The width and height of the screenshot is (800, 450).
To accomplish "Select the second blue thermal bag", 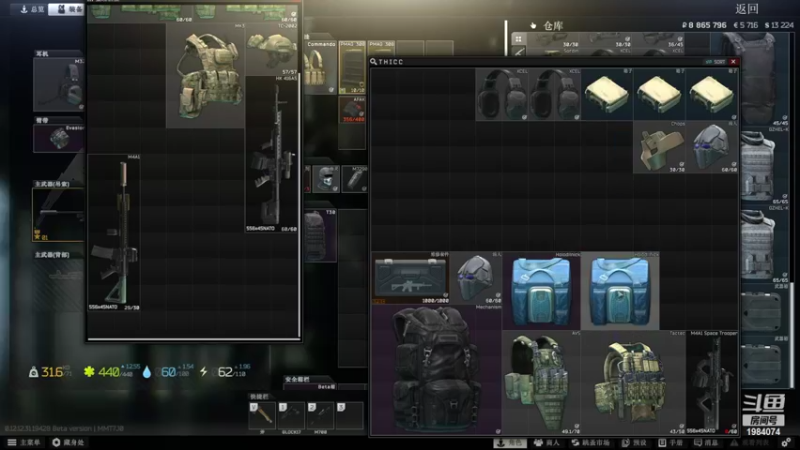I will (x=620, y=291).
